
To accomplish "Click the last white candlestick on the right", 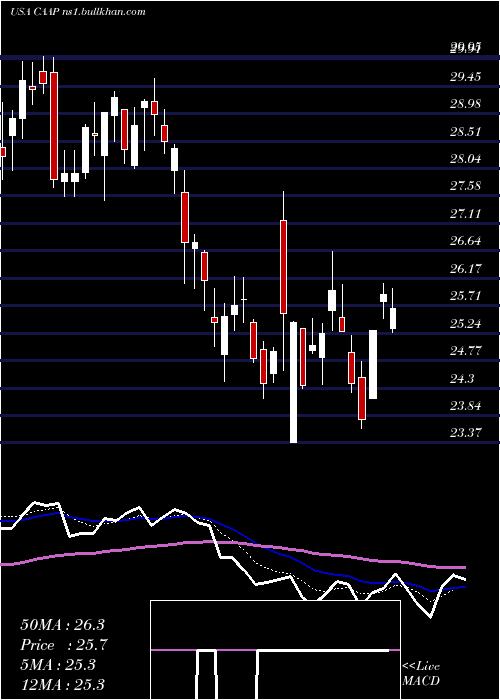I will (393, 311).
